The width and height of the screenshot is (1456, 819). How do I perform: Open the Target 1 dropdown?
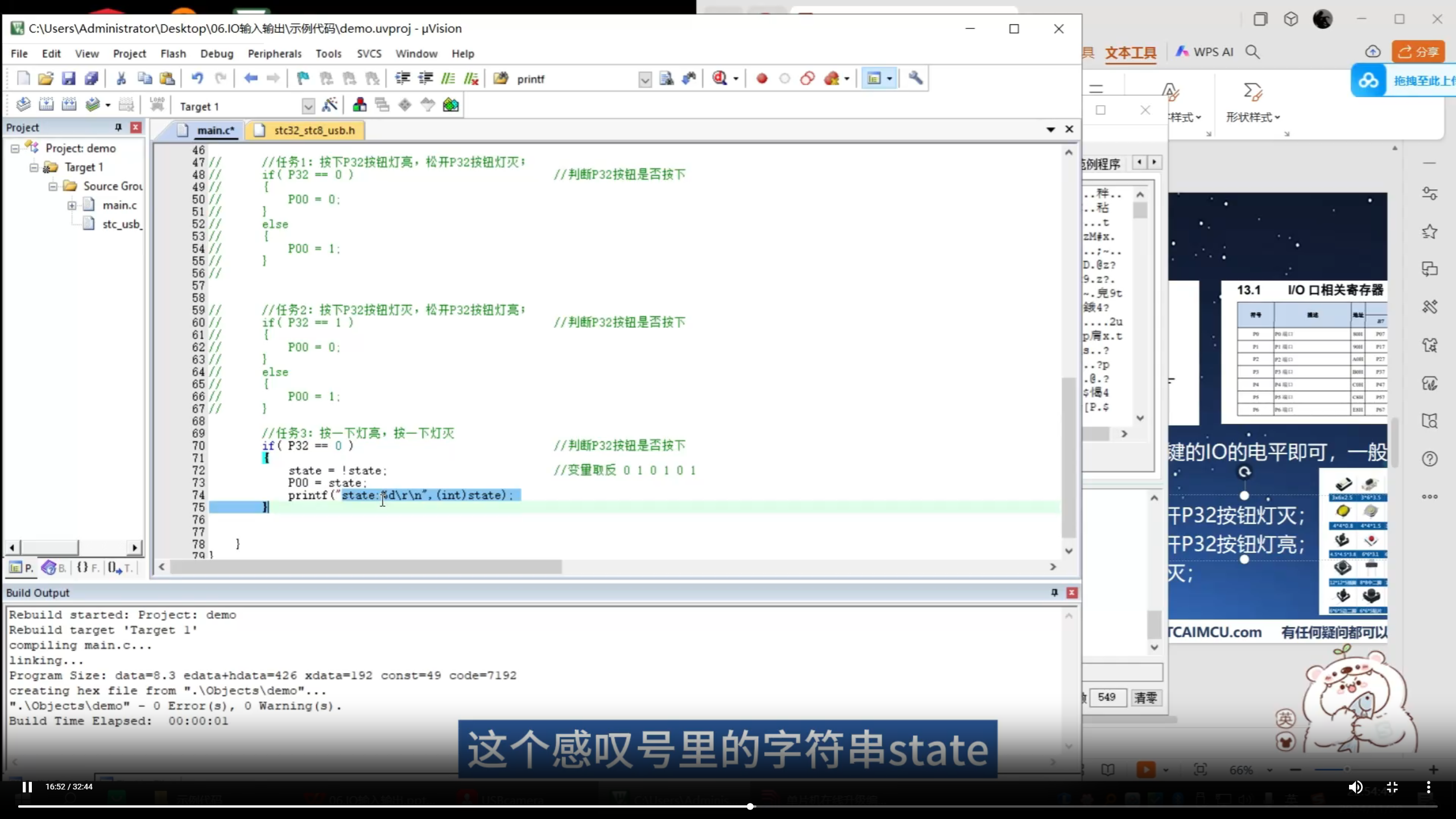[308, 106]
